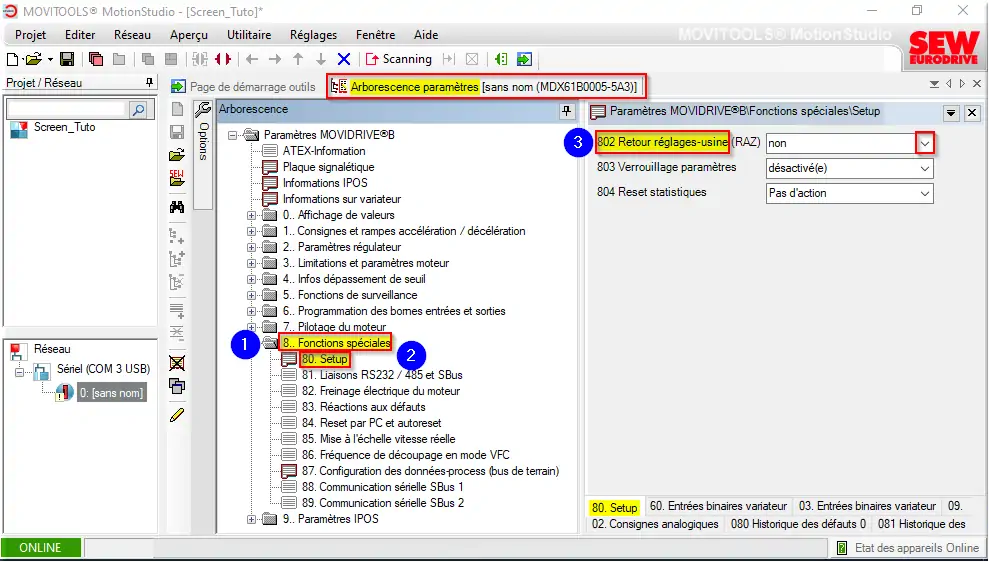
Task: Pin the Projet / Réseau panel
Action: click(149, 83)
